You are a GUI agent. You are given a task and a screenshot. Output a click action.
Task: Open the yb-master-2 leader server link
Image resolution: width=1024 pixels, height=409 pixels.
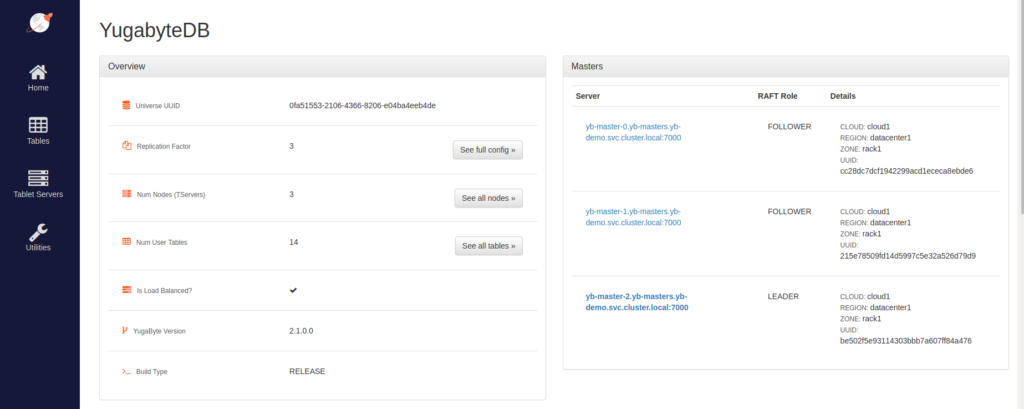coord(636,302)
